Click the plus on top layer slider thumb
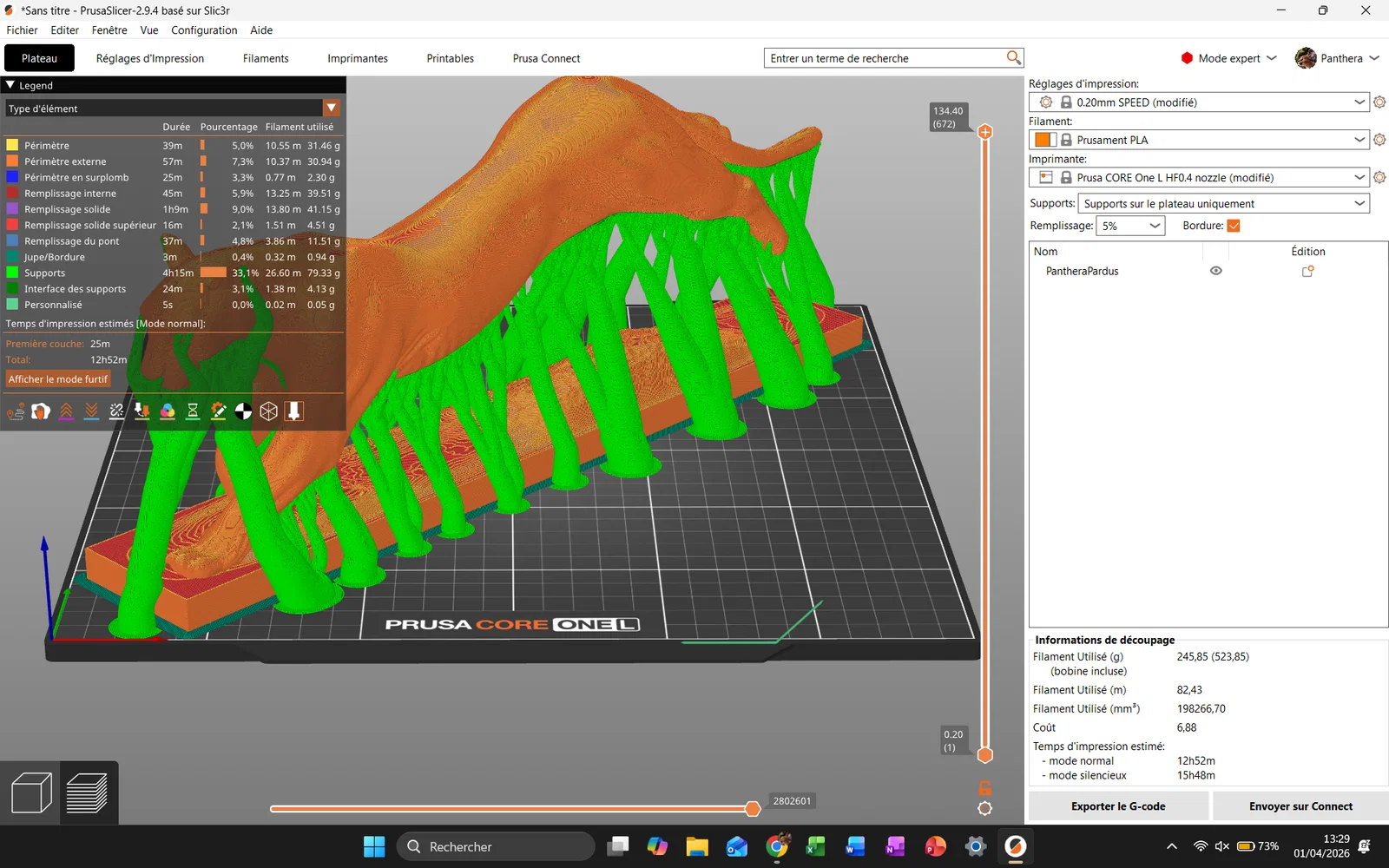This screenshot has width=1389, height=868. (x=985, y=132)
